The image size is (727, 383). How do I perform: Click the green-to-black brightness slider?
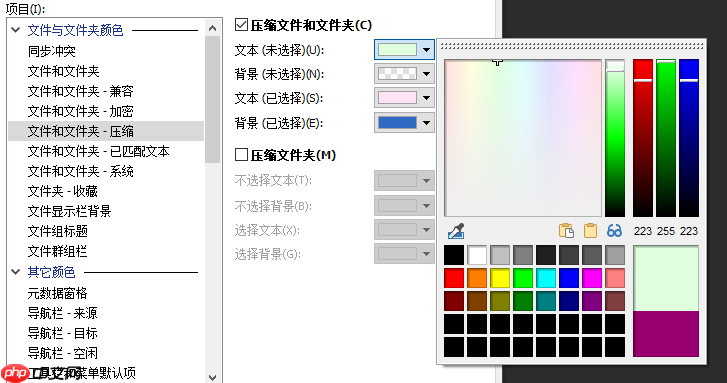click(615, 138)
